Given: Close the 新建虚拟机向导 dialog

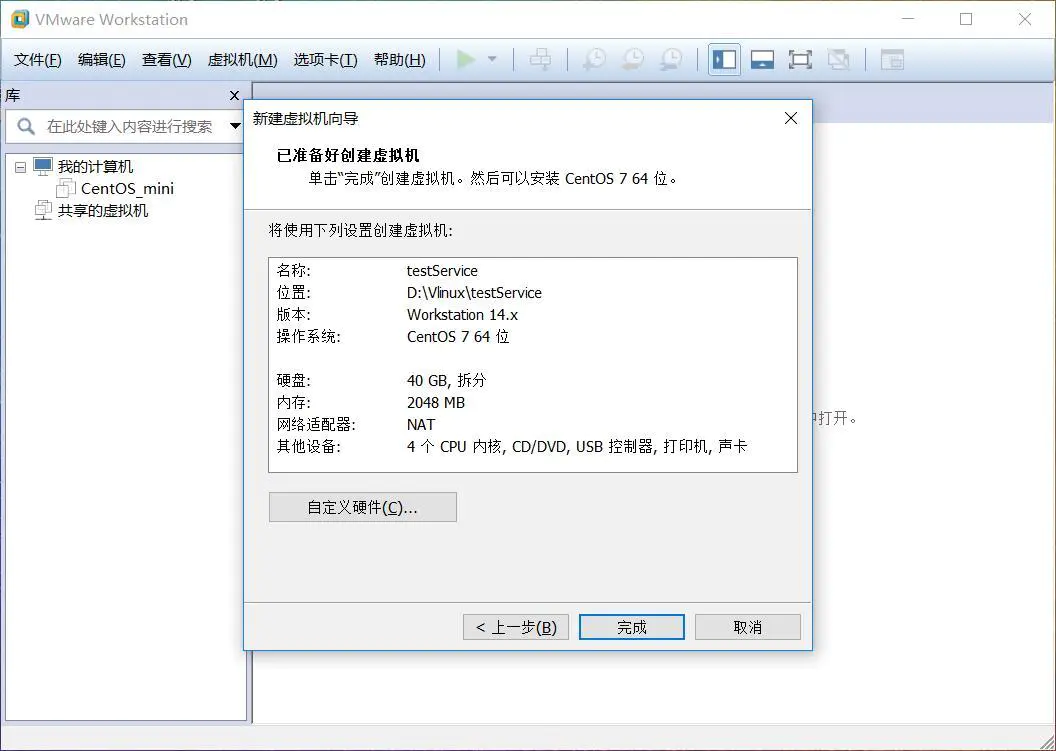Looking at the screenshot, I should click(x=791, y=119).
